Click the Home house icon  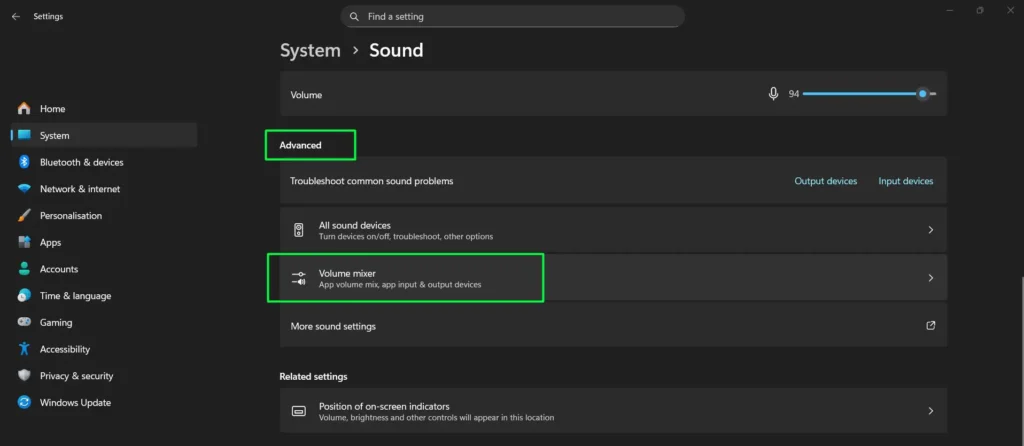[24, 108]
